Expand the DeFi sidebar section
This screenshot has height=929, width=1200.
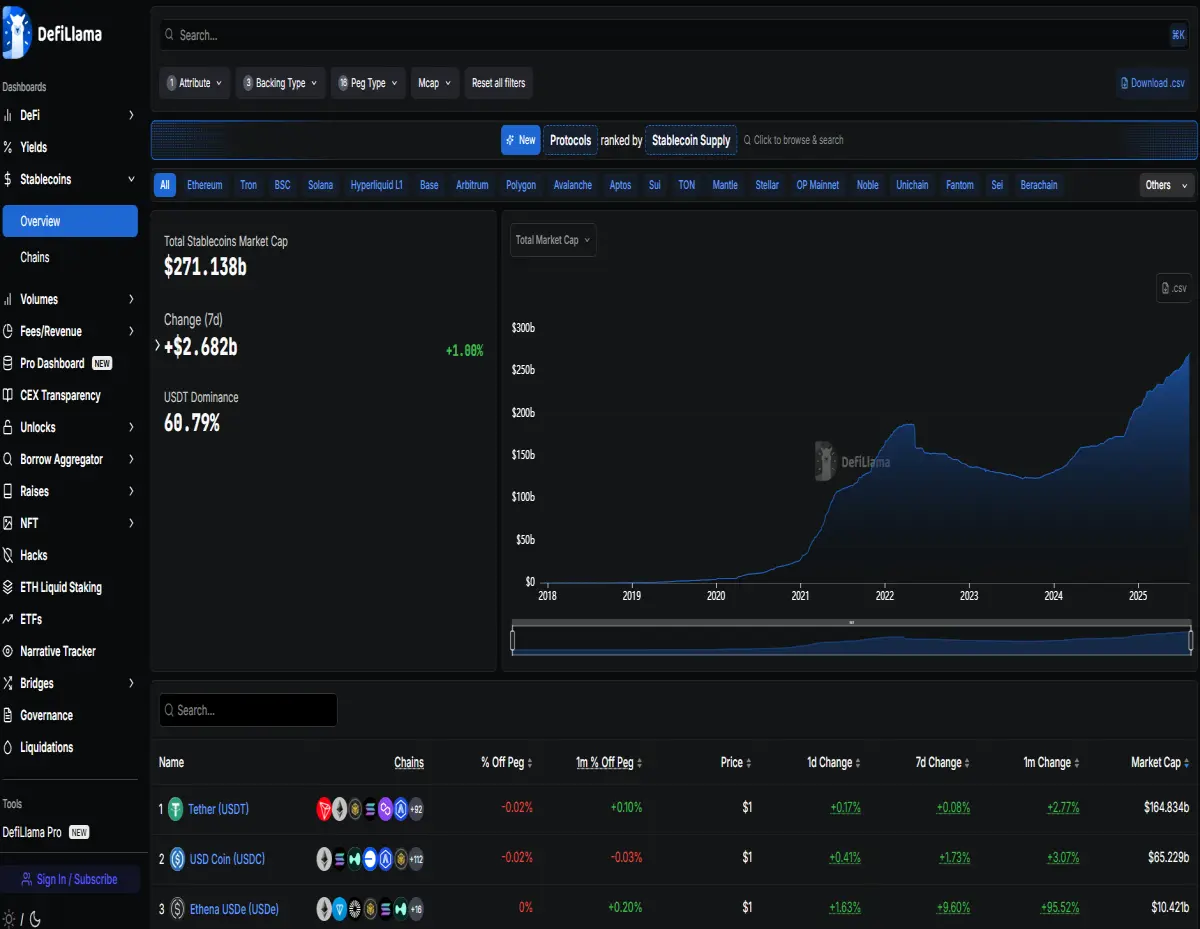pyautogui.click(x=131, y=115)
